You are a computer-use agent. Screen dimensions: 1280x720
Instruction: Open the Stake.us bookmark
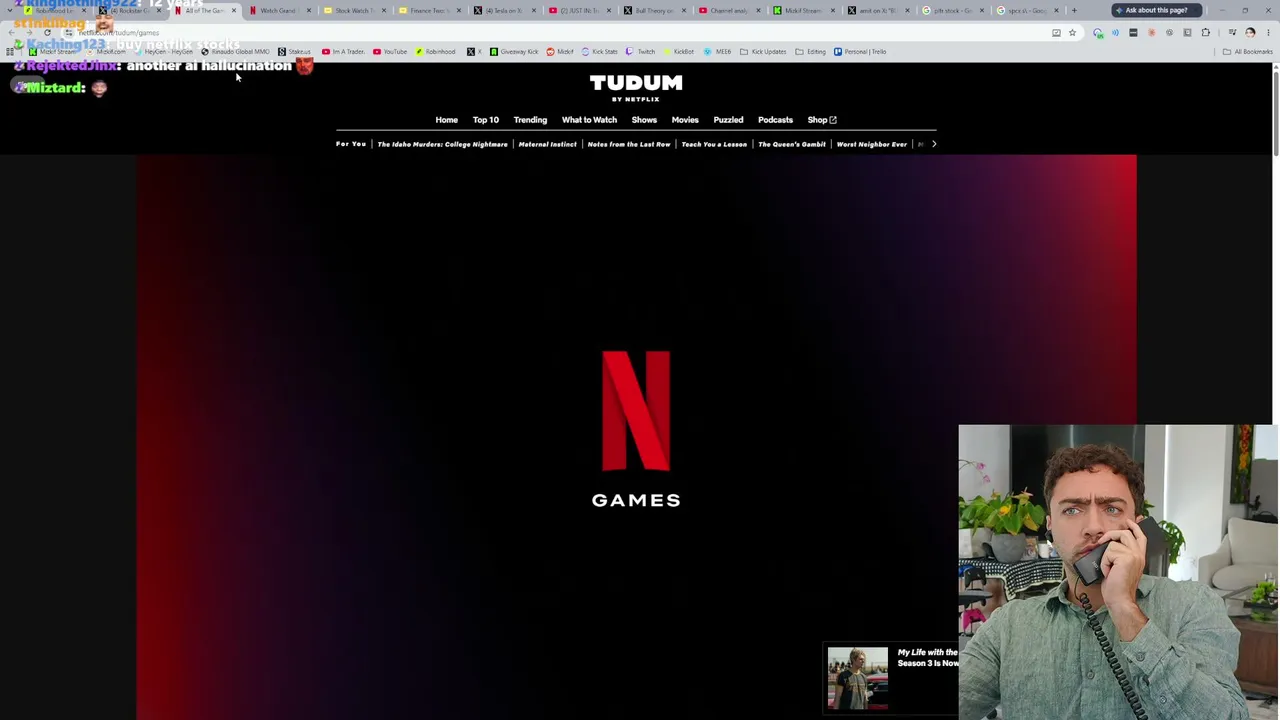(294, 52)
